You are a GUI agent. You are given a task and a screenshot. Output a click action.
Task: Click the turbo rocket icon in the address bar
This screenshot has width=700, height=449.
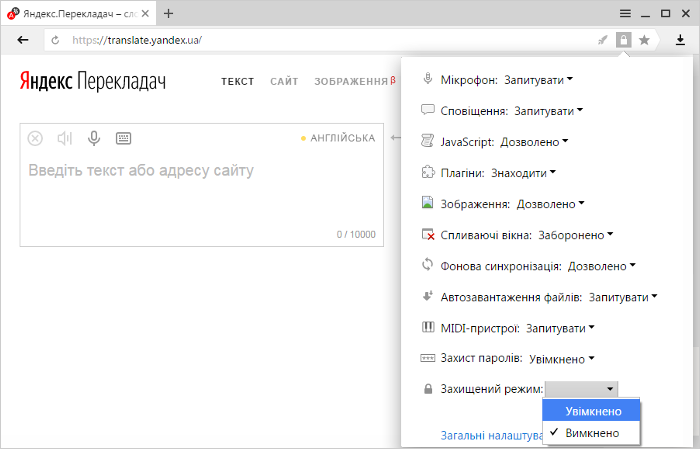(x=603, y=41)
